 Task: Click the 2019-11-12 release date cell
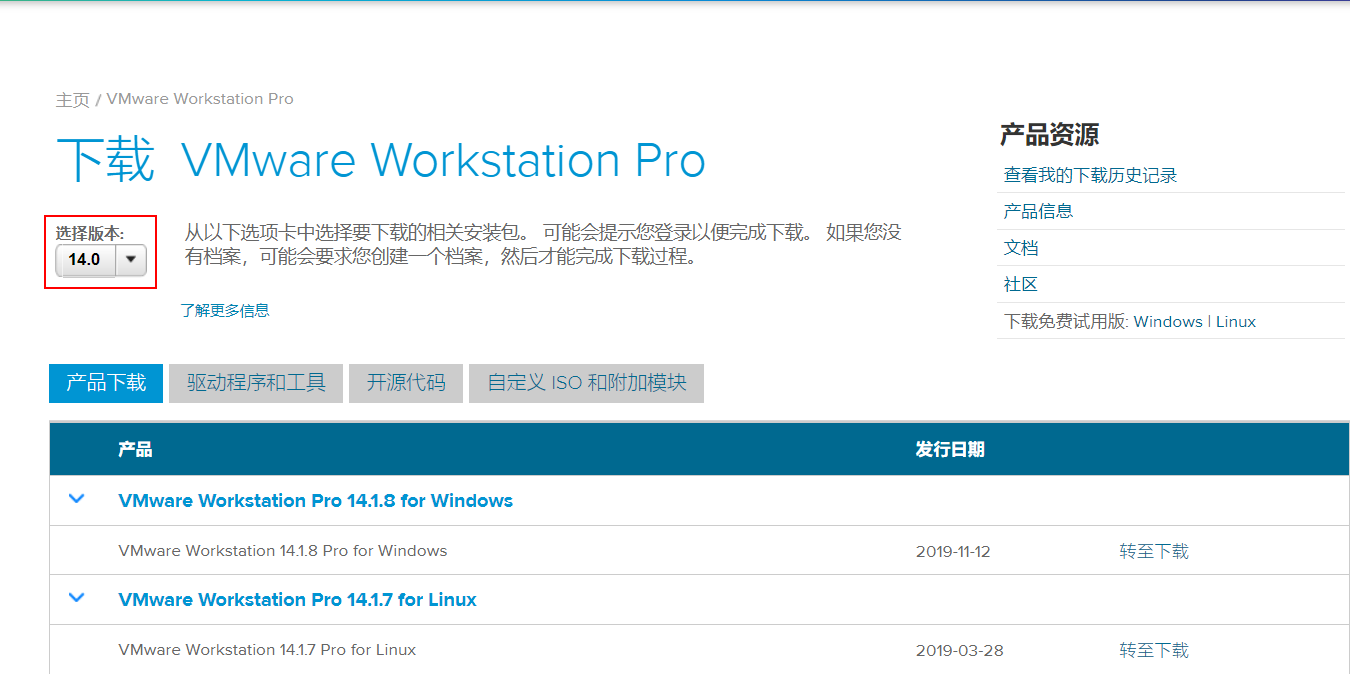click(953, 551)
